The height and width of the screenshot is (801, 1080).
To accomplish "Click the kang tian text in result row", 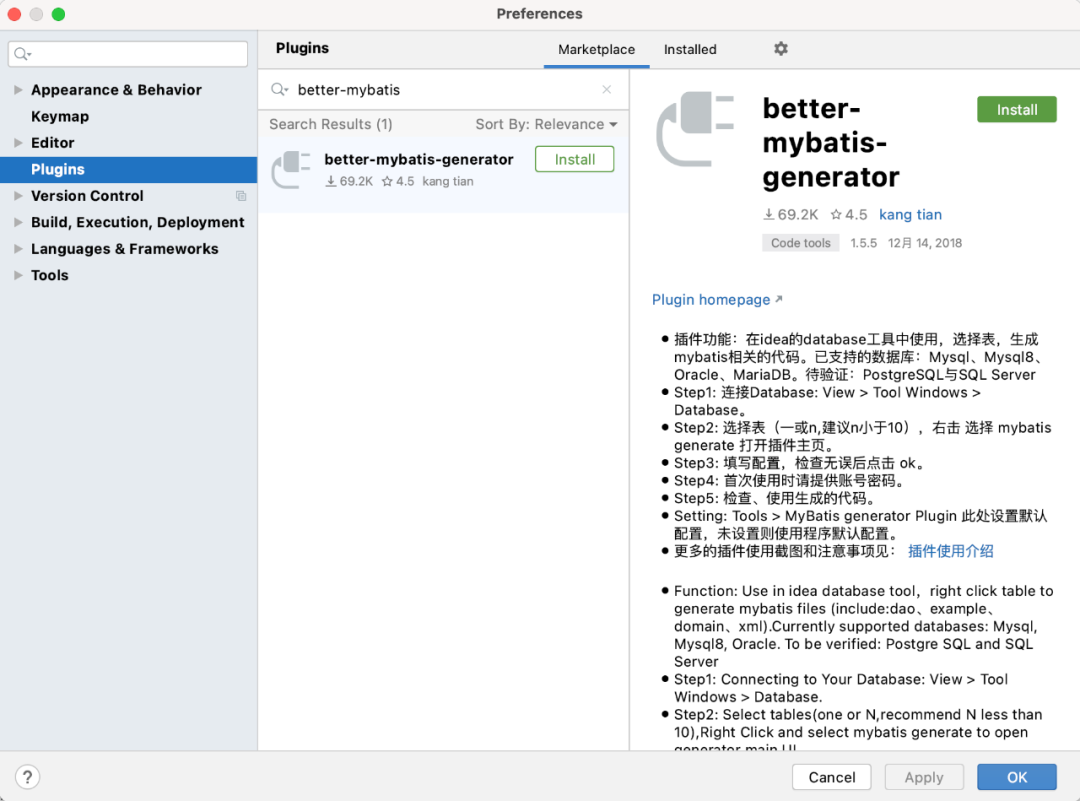I will 448,182.
